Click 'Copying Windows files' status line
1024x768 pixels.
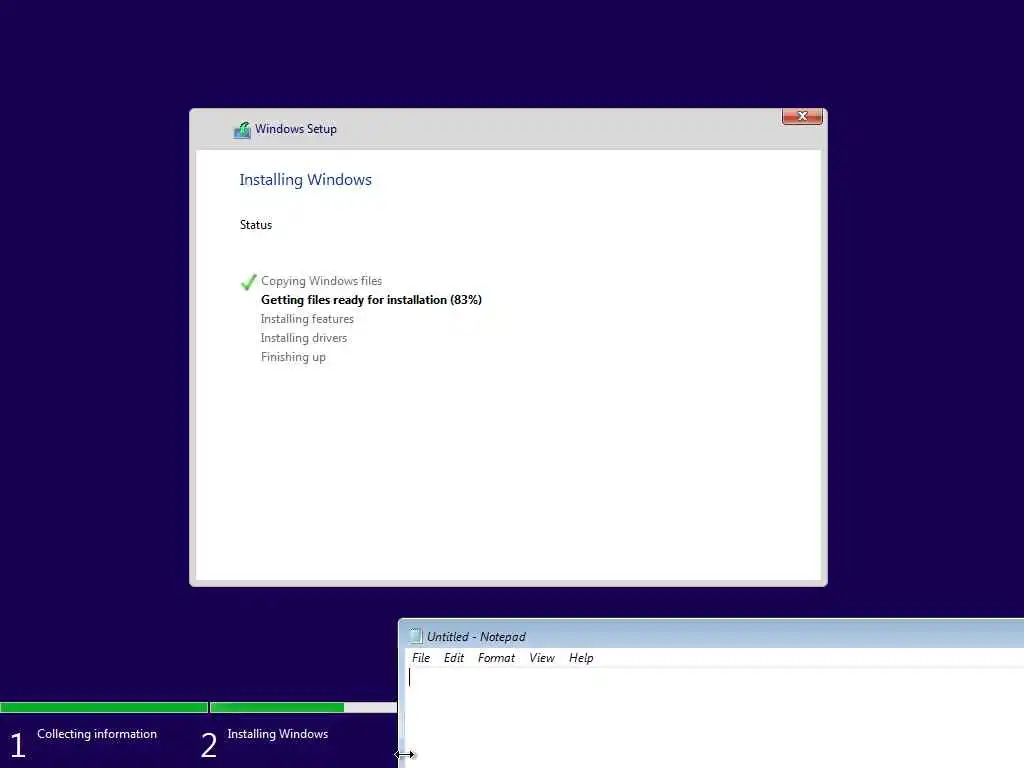[321, 281]
